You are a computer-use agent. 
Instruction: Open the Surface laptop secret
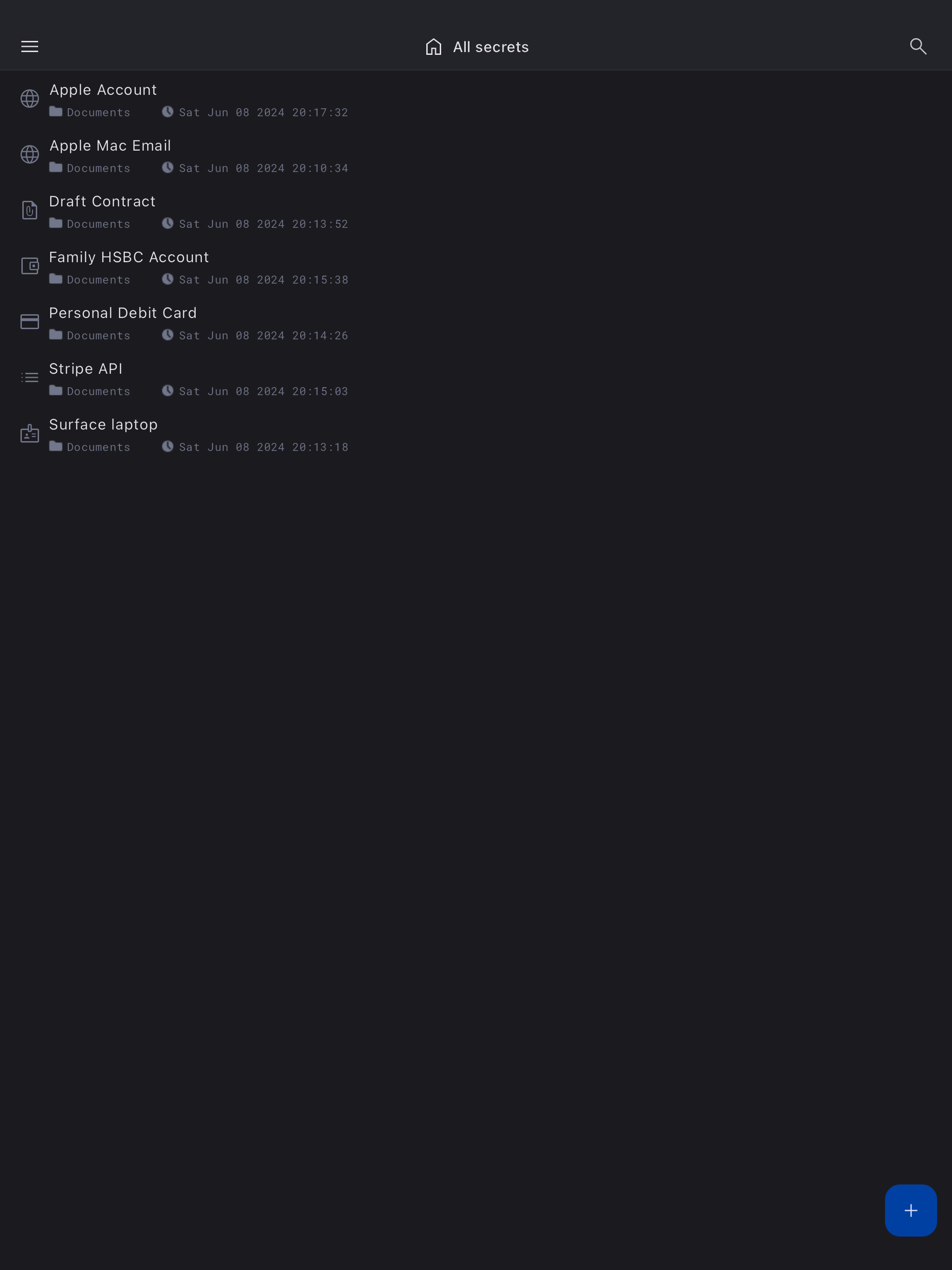(476, 434)
